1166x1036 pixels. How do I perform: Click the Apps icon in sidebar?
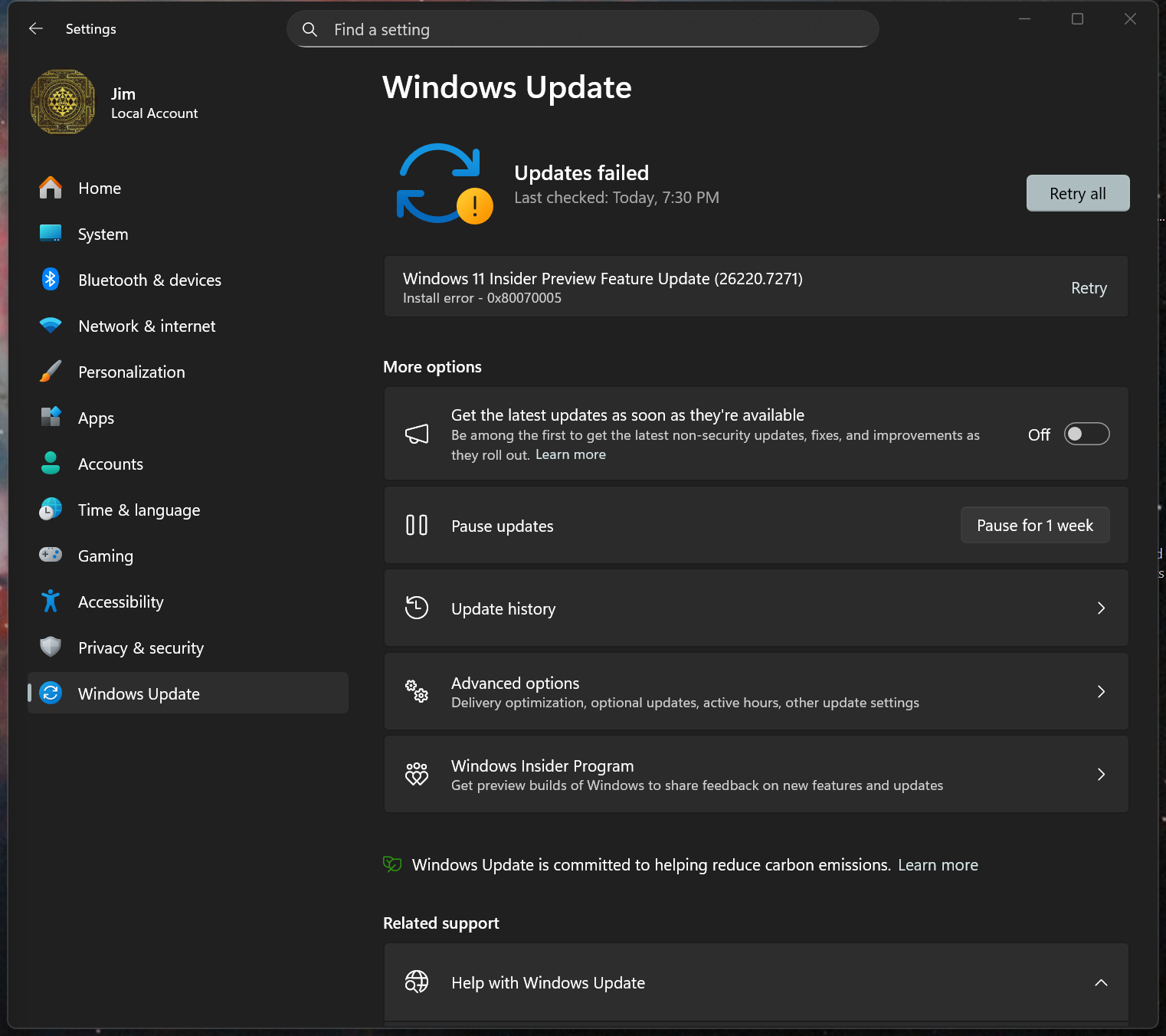tap(51, 417)
